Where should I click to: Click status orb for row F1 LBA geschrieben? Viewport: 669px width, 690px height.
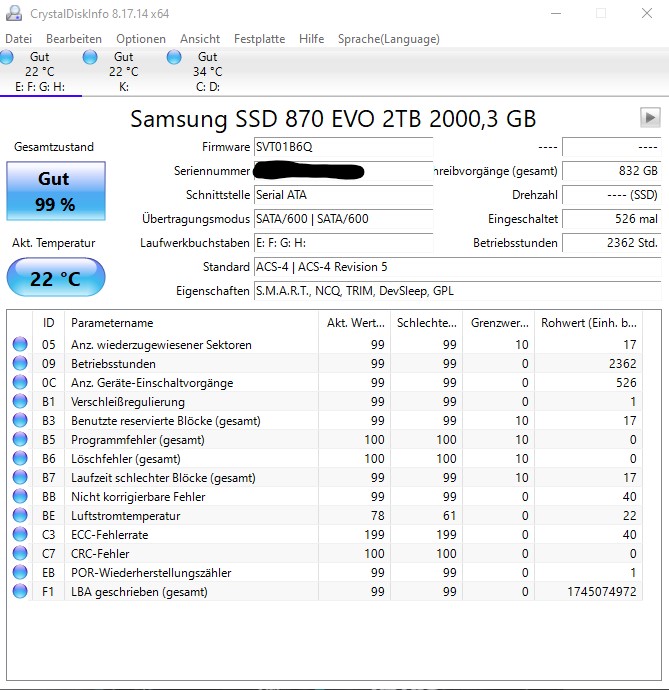(20, 591)
